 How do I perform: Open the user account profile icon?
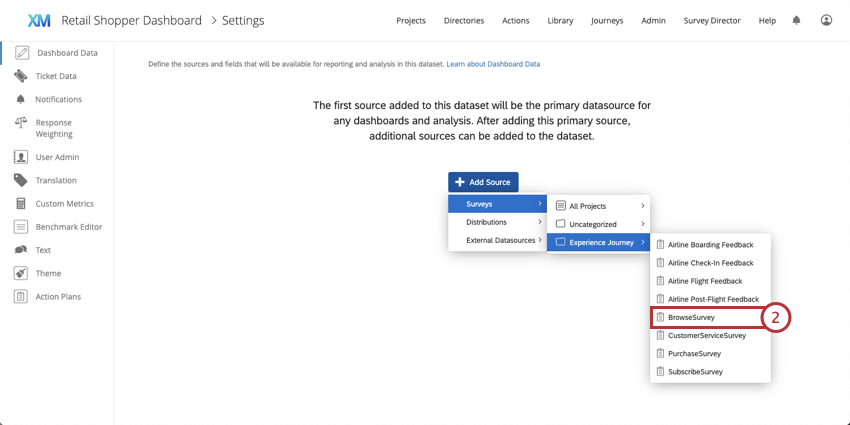[x=826, y=21]
